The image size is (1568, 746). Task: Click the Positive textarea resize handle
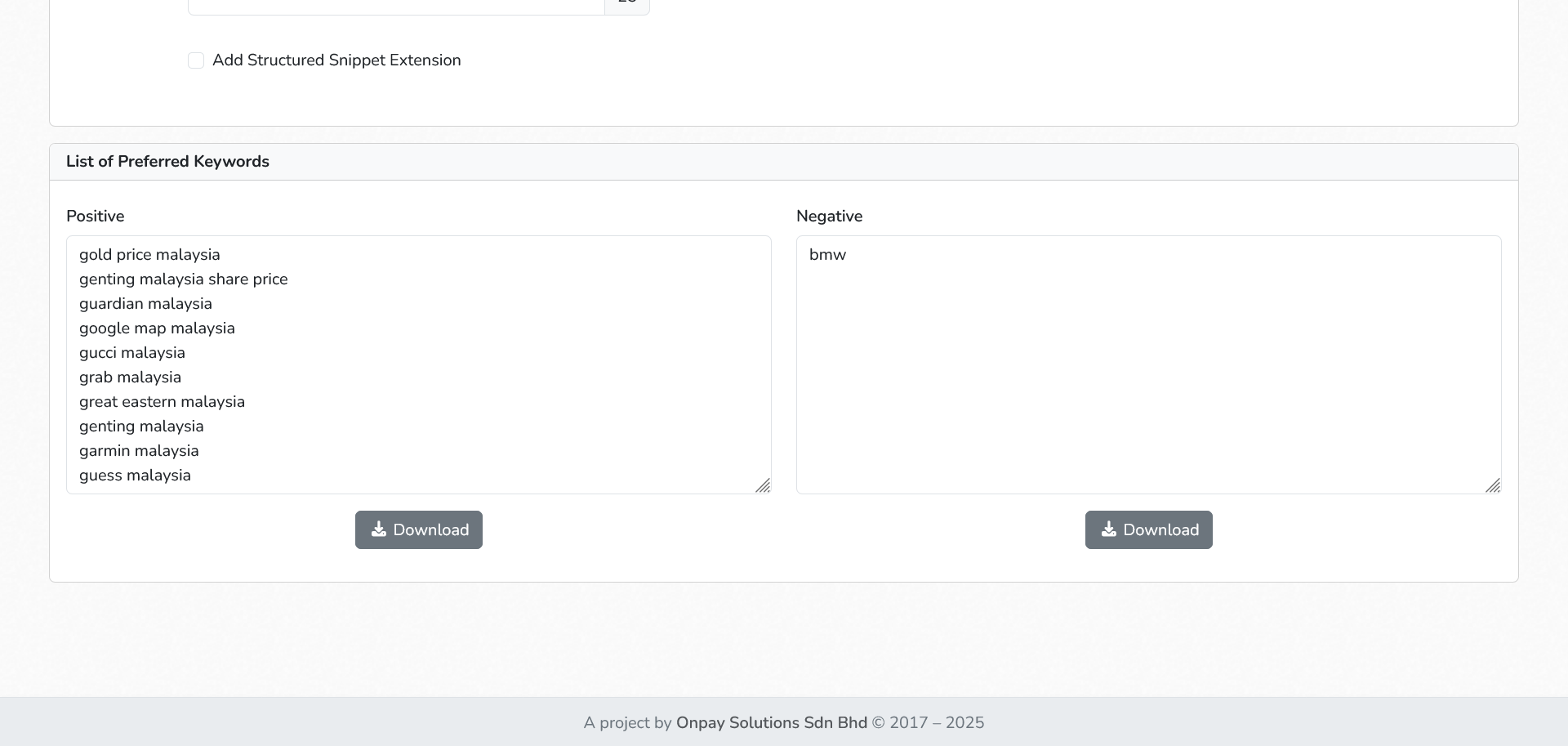763,485
